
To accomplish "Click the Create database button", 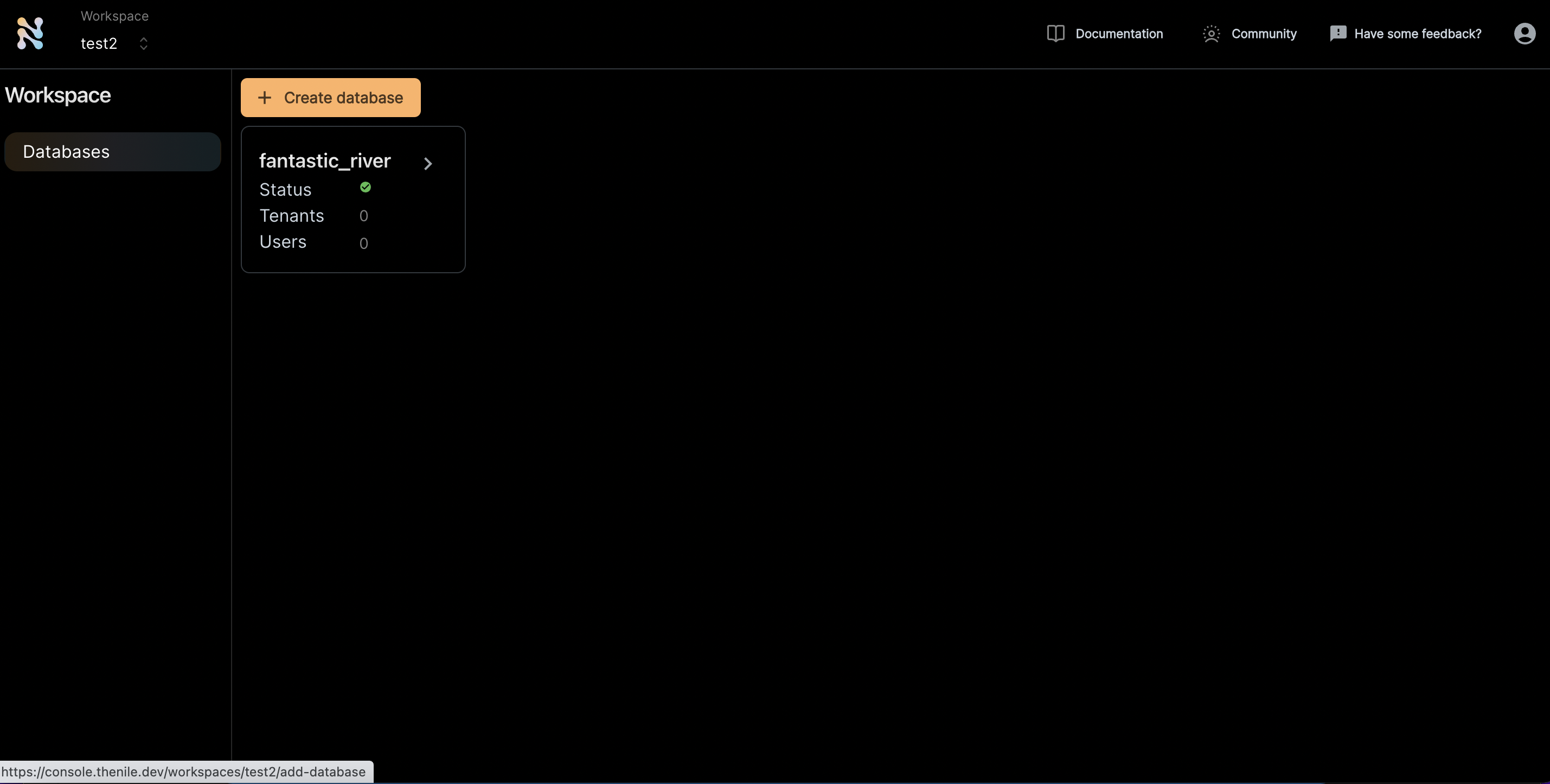I will (330, 97).
